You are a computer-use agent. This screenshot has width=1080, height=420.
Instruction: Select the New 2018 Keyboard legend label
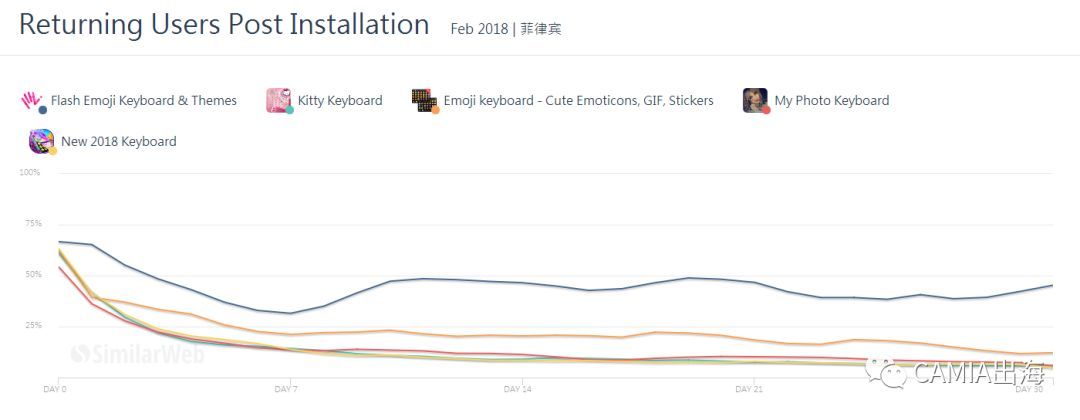[x=118, y=142]
